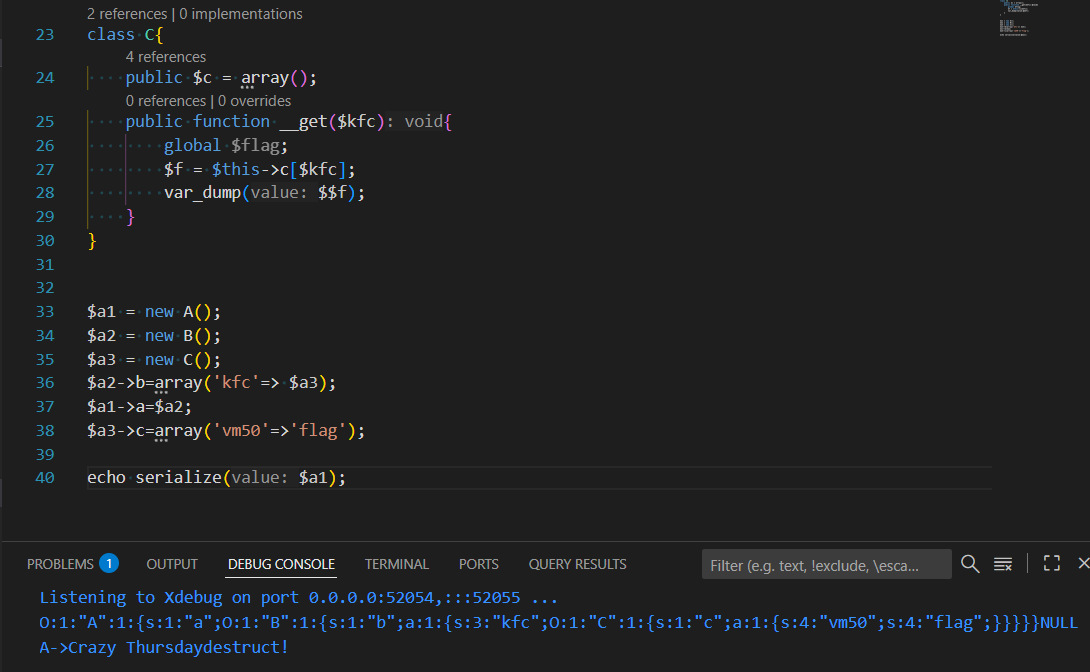Focus the debug console filter input
This screenshot has width=1090, height=672.
827,565
